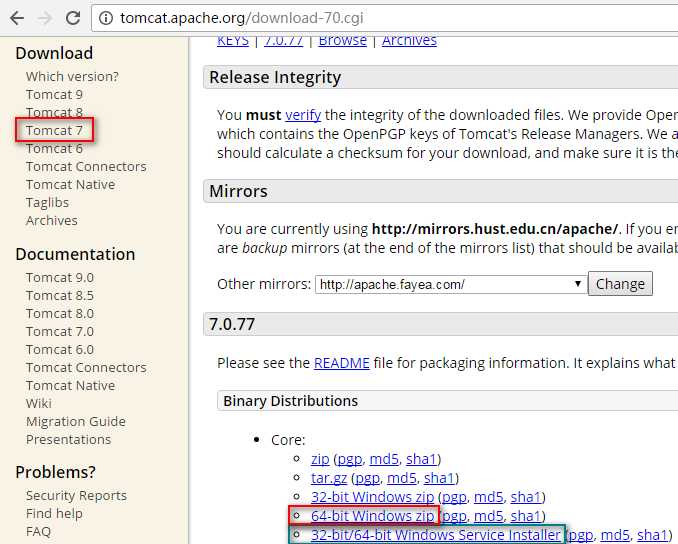Click the Archives link at the top of content
The height and width of the screenshot is (544, 678).
409,41
